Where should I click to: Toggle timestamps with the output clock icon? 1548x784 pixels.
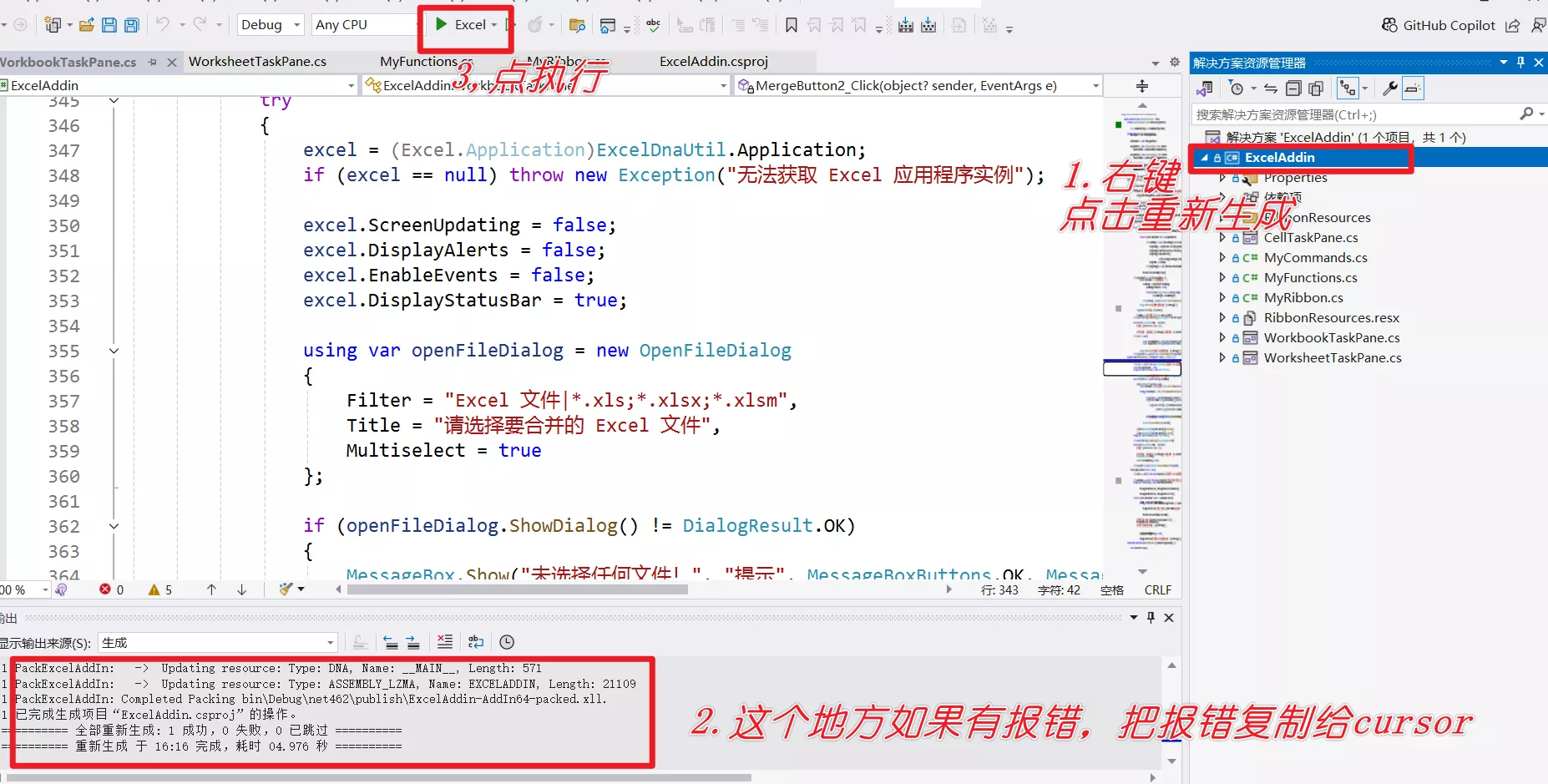(507, 642)
